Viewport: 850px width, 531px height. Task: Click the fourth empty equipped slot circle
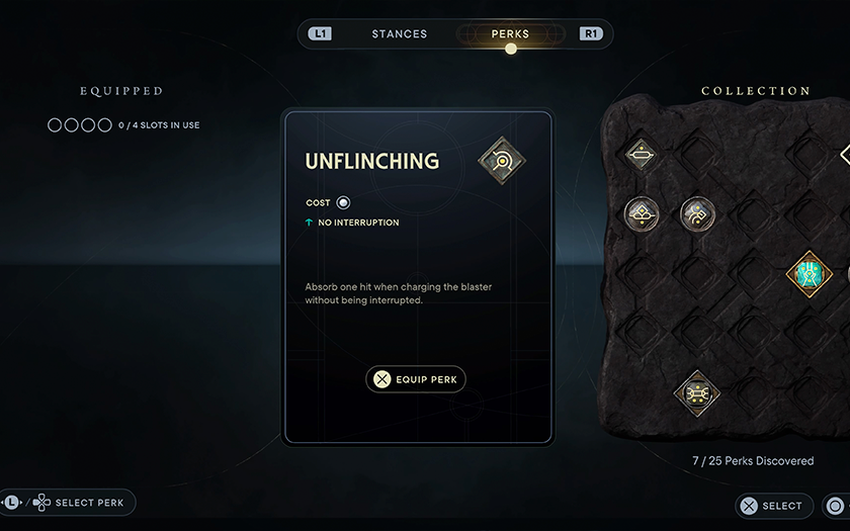tap(104, 125)
